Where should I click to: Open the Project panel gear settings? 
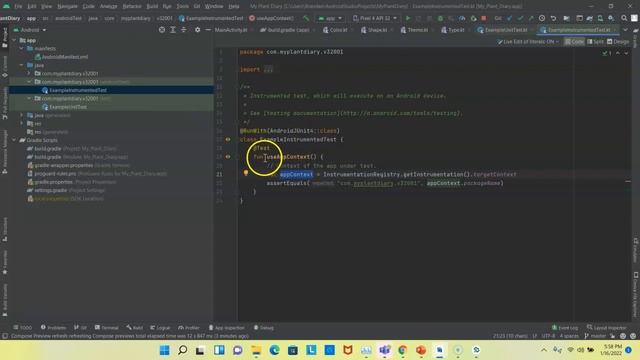click(x=198, y=30)
